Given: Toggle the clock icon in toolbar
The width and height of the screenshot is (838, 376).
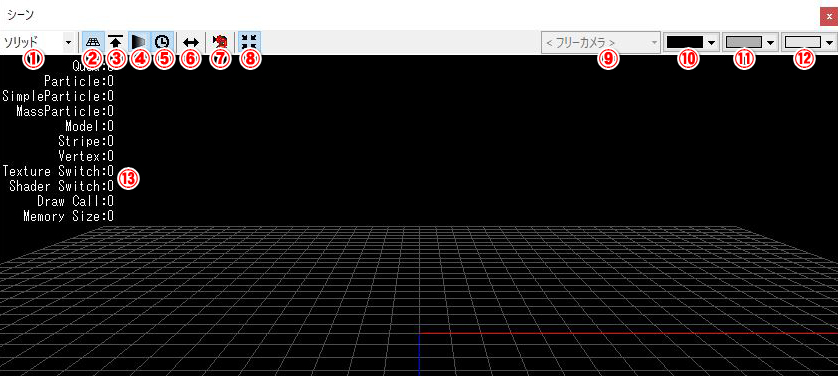Looking at the screenshot, I should [x=161, y=42].
